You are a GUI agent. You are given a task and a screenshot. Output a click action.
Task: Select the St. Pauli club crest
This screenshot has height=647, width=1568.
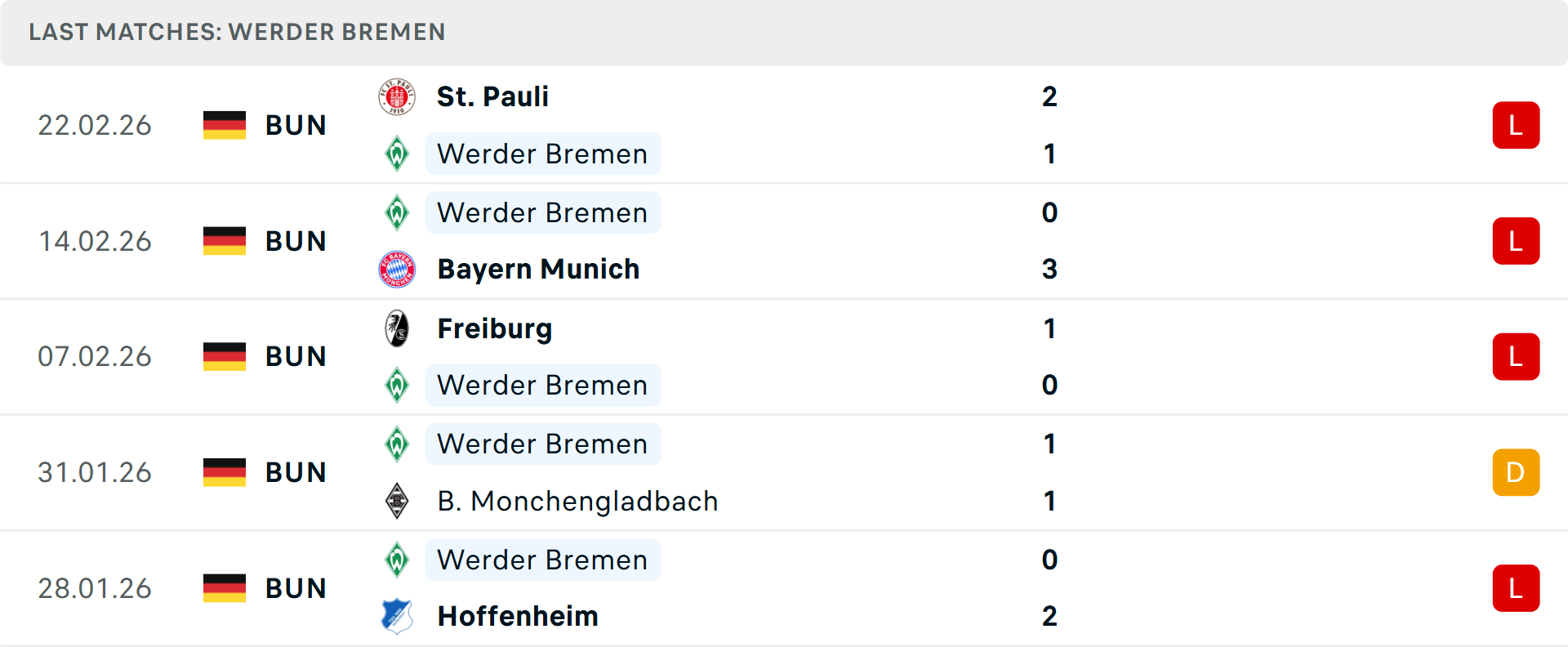(397, 96)
